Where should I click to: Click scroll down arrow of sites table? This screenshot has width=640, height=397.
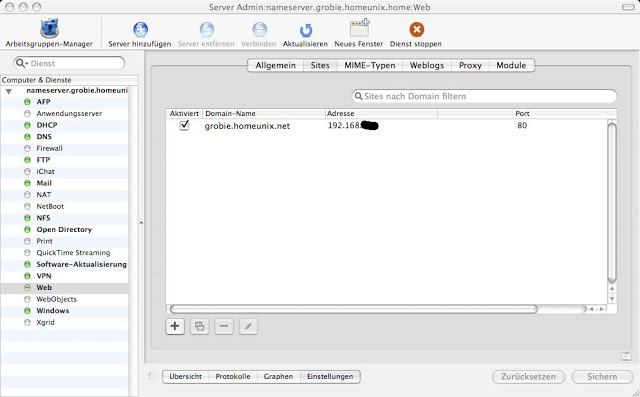(611, 299)
